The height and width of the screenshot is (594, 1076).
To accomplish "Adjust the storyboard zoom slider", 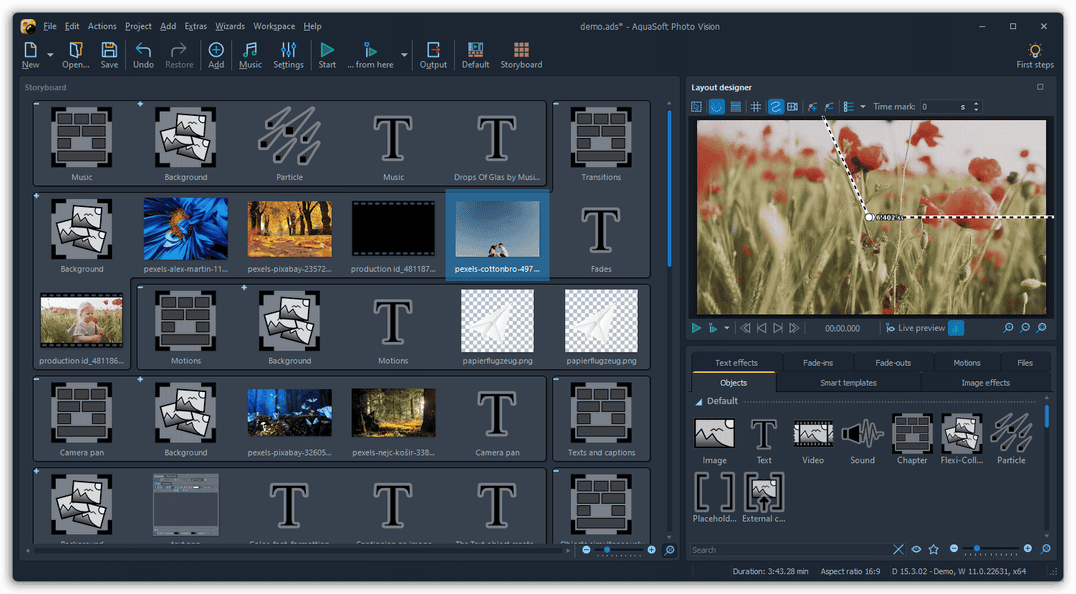I will (618, 550).
